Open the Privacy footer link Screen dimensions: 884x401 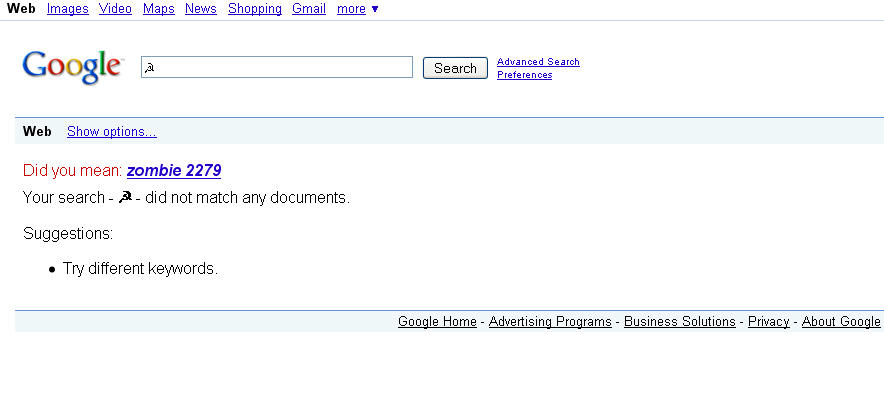point(768,321)
